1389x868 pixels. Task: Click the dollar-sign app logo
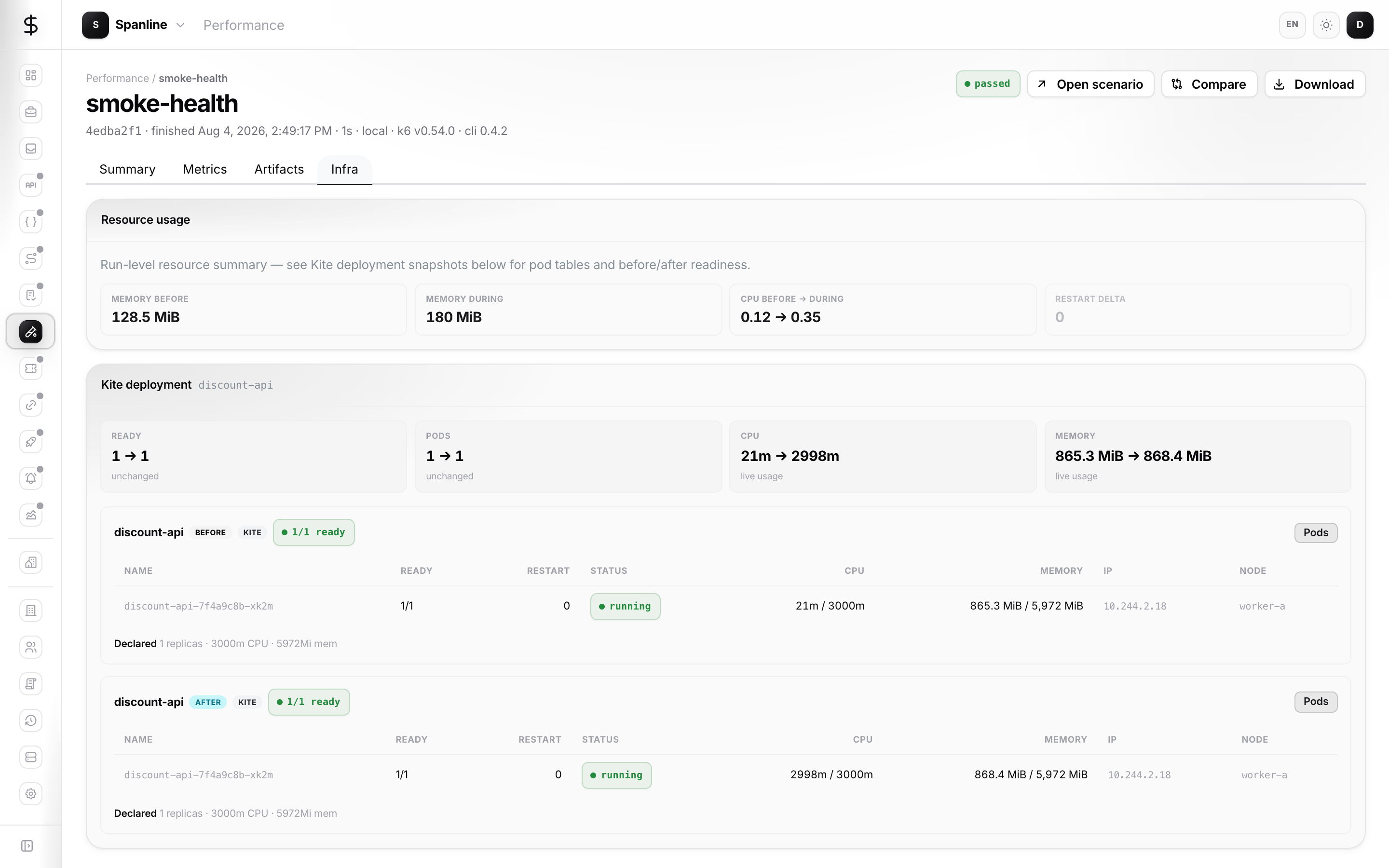(x=30, y=25)
